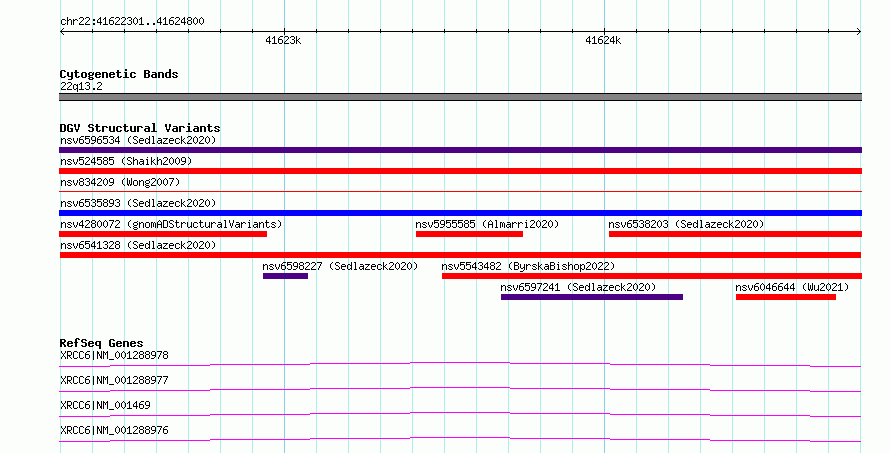The height and width of the screenshot is (453, 890).
Task: Click the red nsv6538203 variant bar
Action: pyautogui.click(x=735, y=234)
